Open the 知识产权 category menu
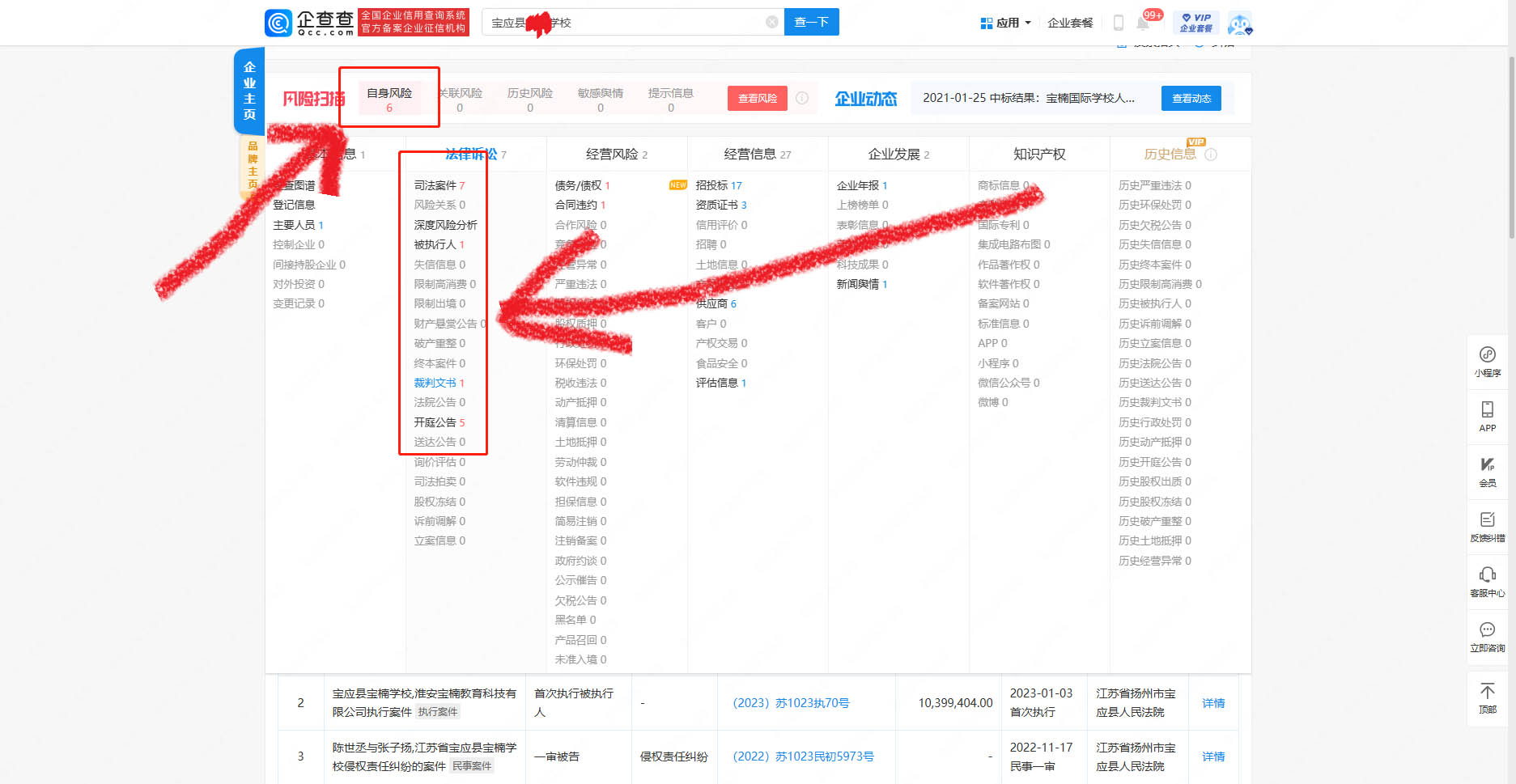 [x=1039, y=154]
